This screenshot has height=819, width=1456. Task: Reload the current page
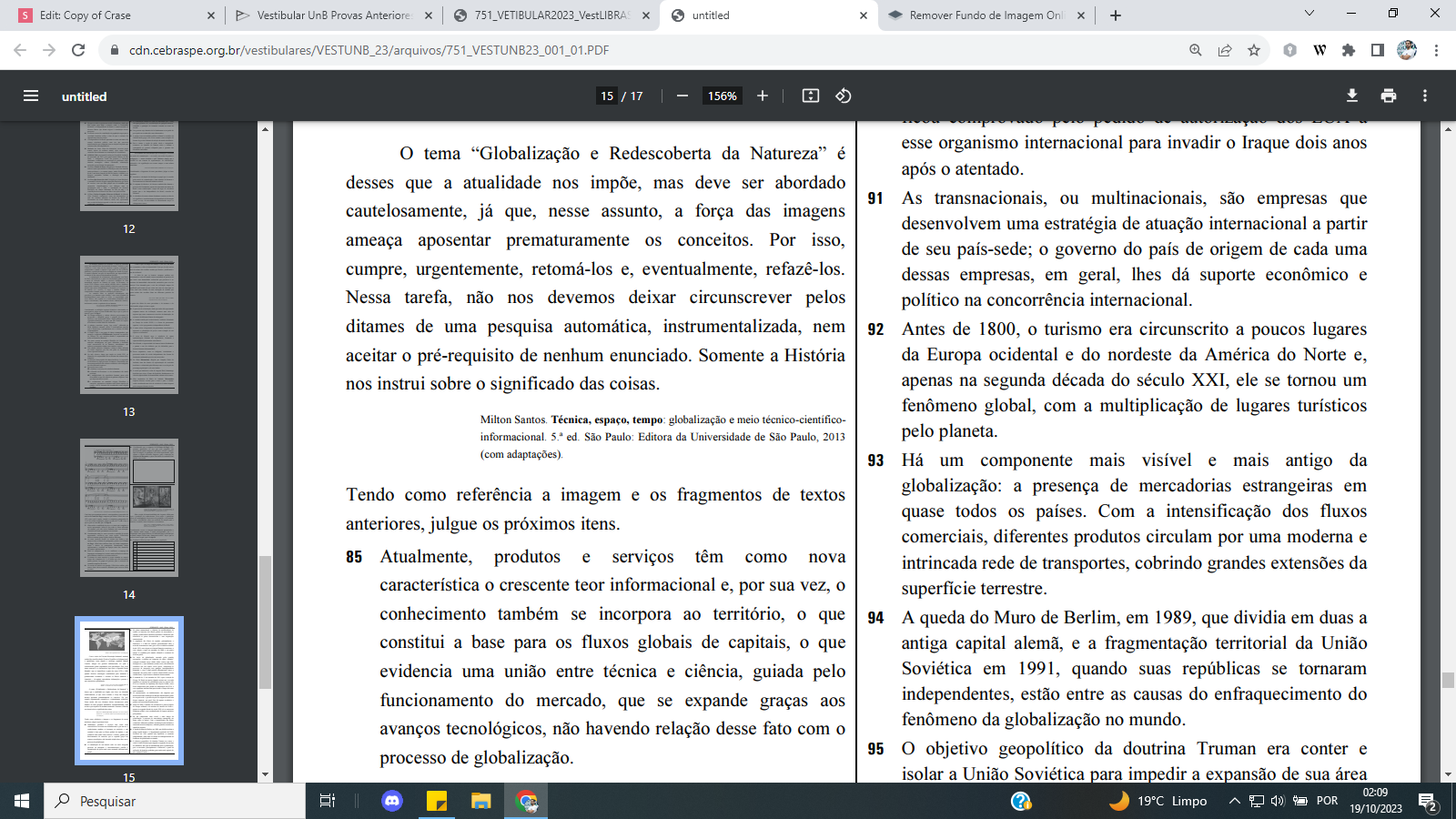click(78, 50)
